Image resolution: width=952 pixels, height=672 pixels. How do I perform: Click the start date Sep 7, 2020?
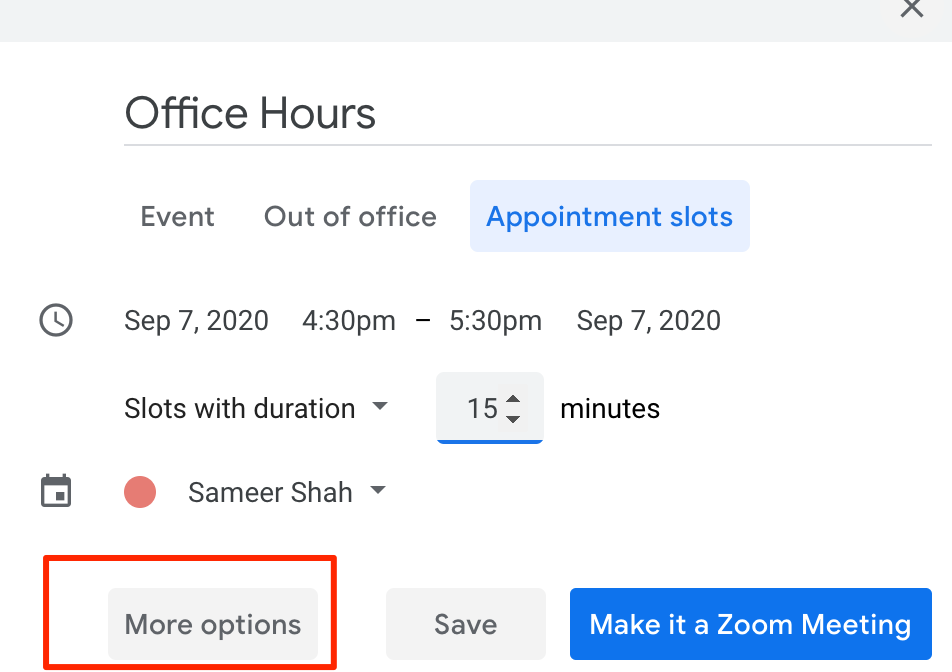[196, 320]
